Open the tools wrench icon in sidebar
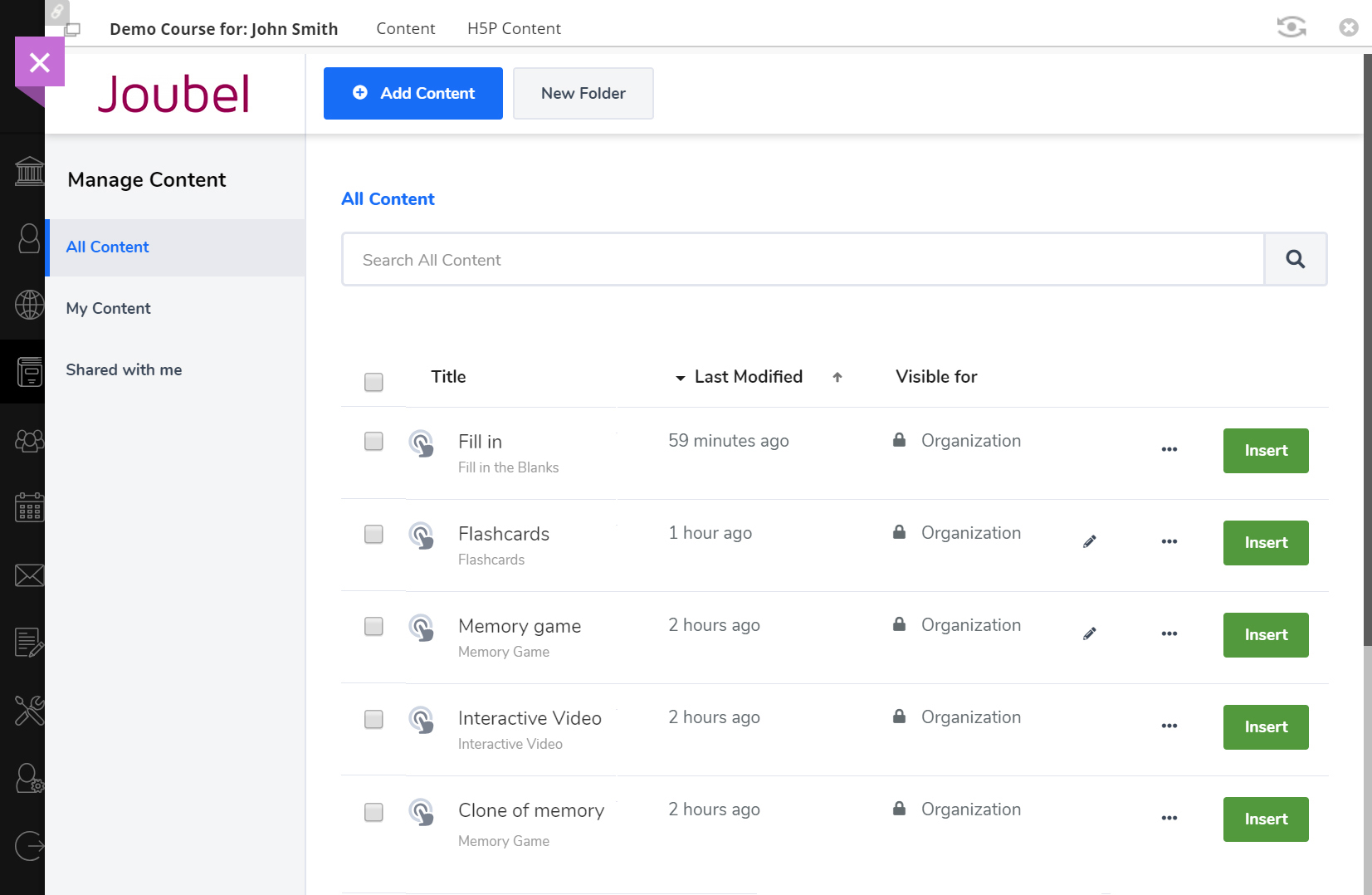The image size is (1372, 895). tap(29, 711)
